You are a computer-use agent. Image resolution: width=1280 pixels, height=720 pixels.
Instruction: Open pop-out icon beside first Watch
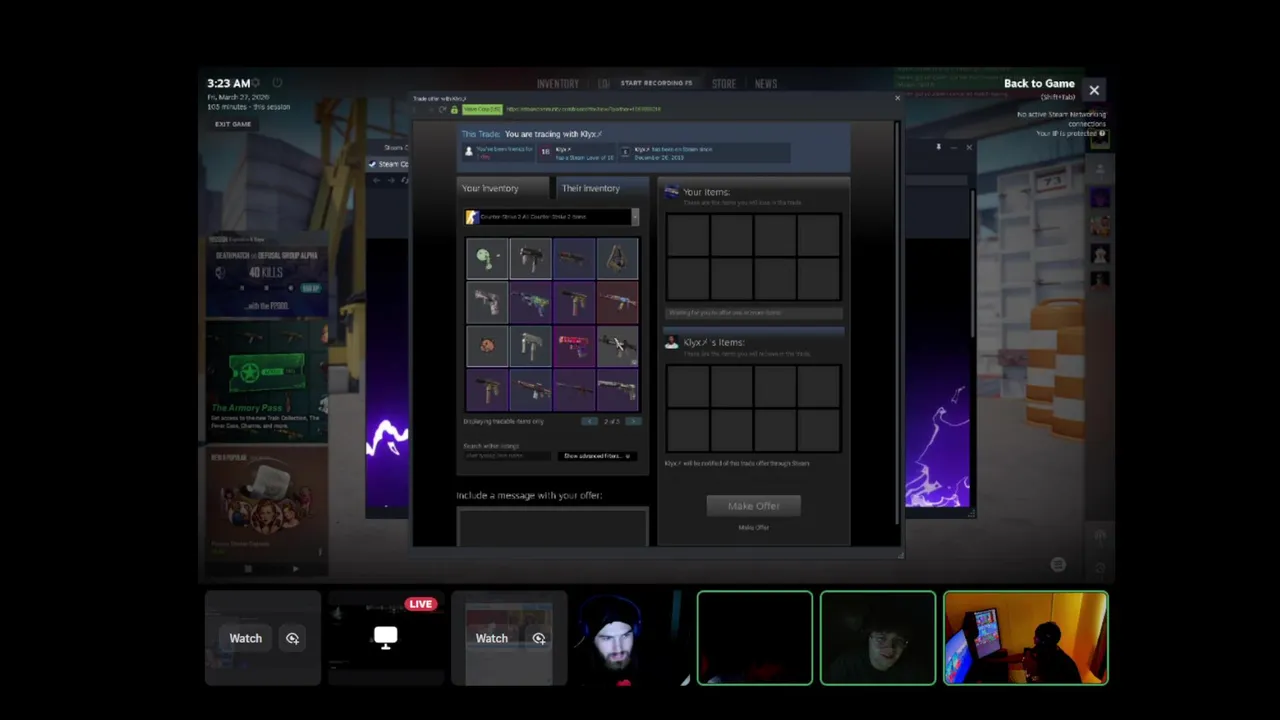tap(292, 638)
